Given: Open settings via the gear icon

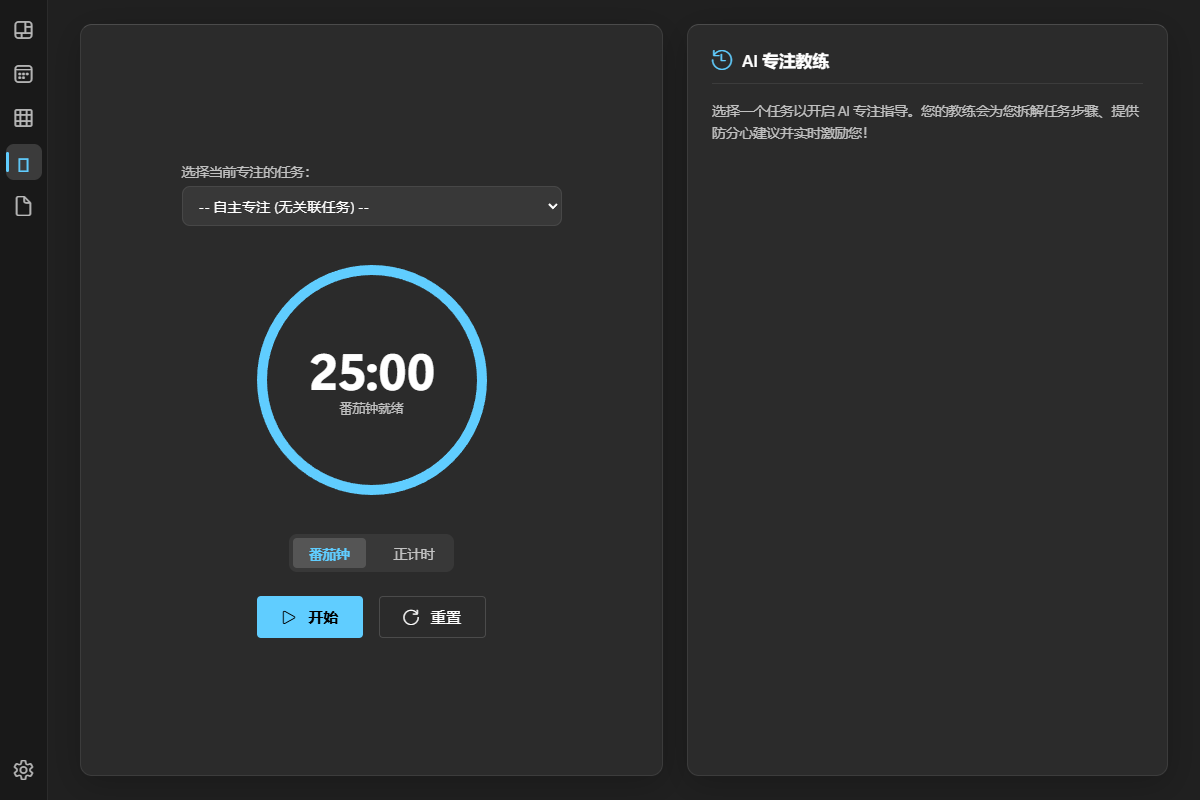Looking at the screenshot, I should coord(23,769).
